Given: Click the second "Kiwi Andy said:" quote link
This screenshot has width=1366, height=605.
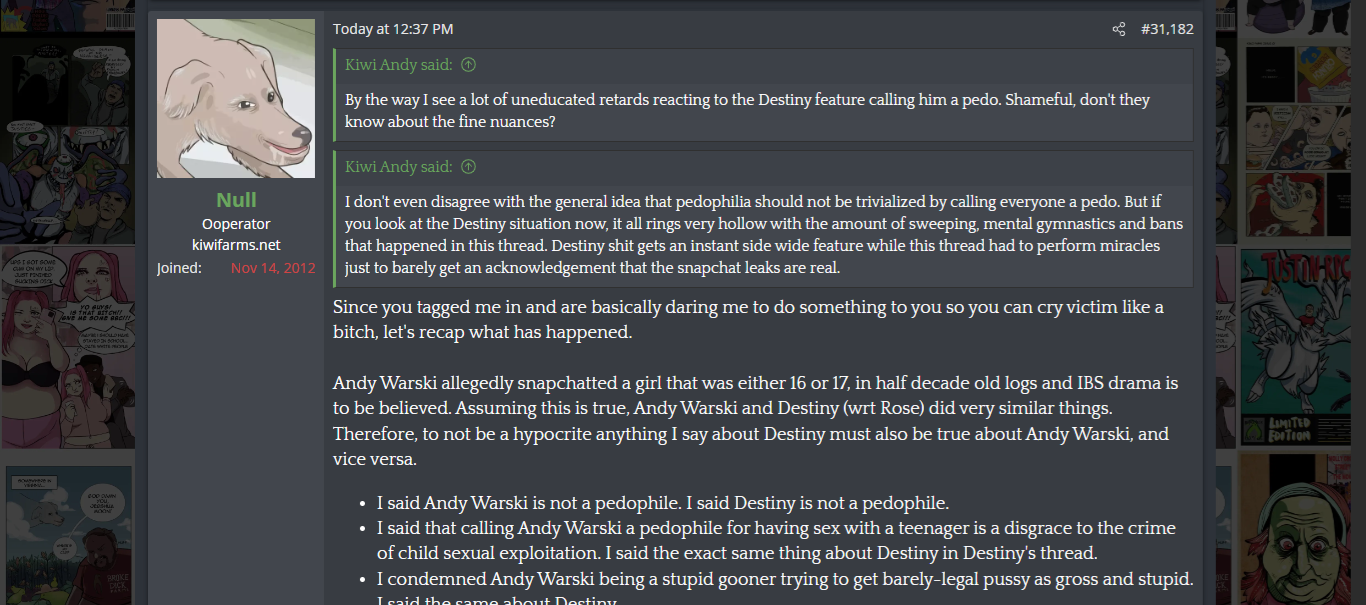Looking at the screenshot, I should pyautogui.click(x=398, y=167).
